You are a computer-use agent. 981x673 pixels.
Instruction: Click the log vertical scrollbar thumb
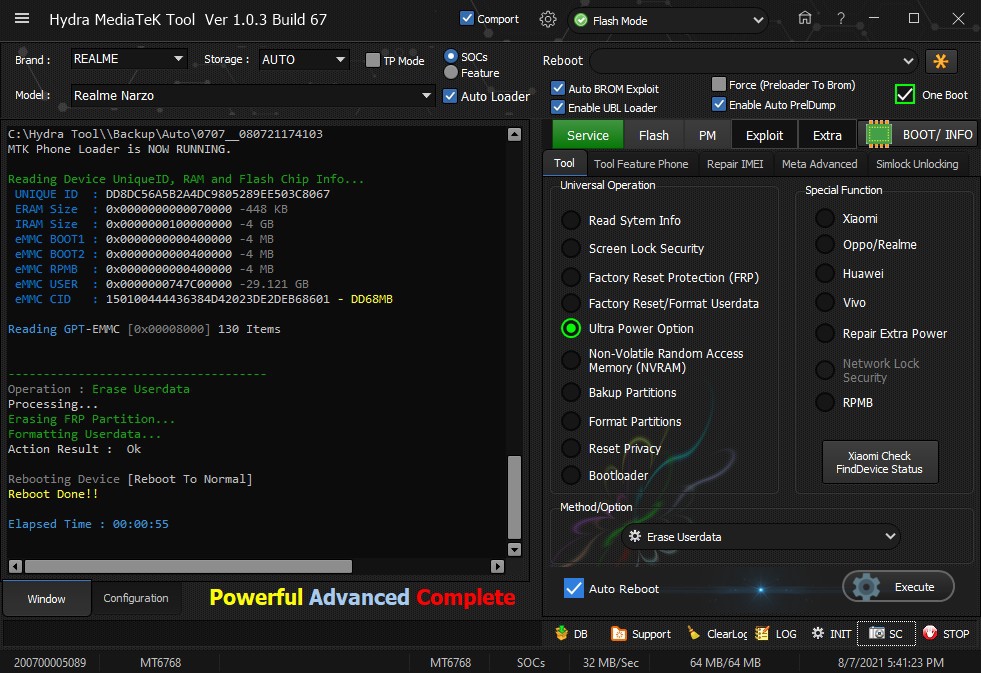tap(514, 497)
